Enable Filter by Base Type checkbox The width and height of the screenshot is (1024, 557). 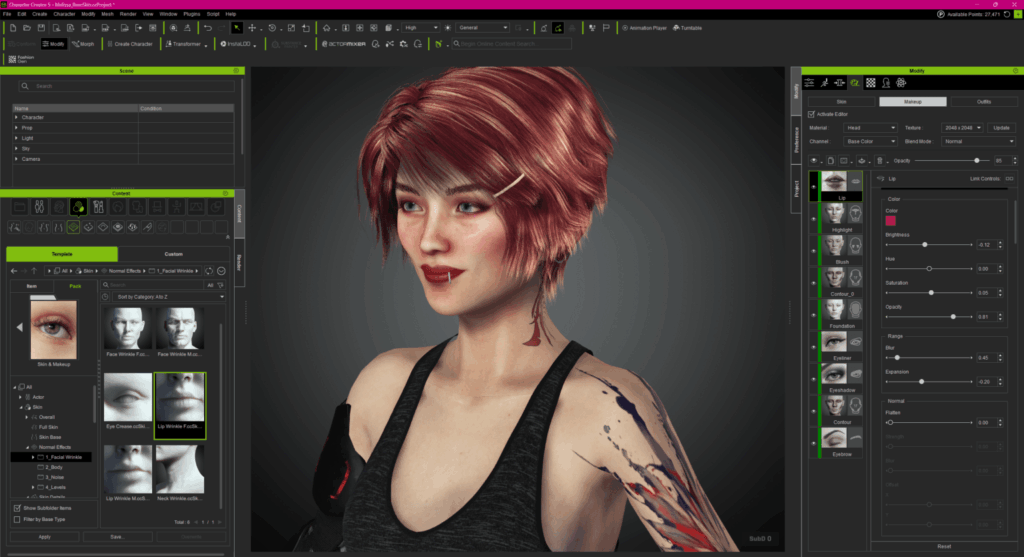pyautogui.click(x=17, y=520)
